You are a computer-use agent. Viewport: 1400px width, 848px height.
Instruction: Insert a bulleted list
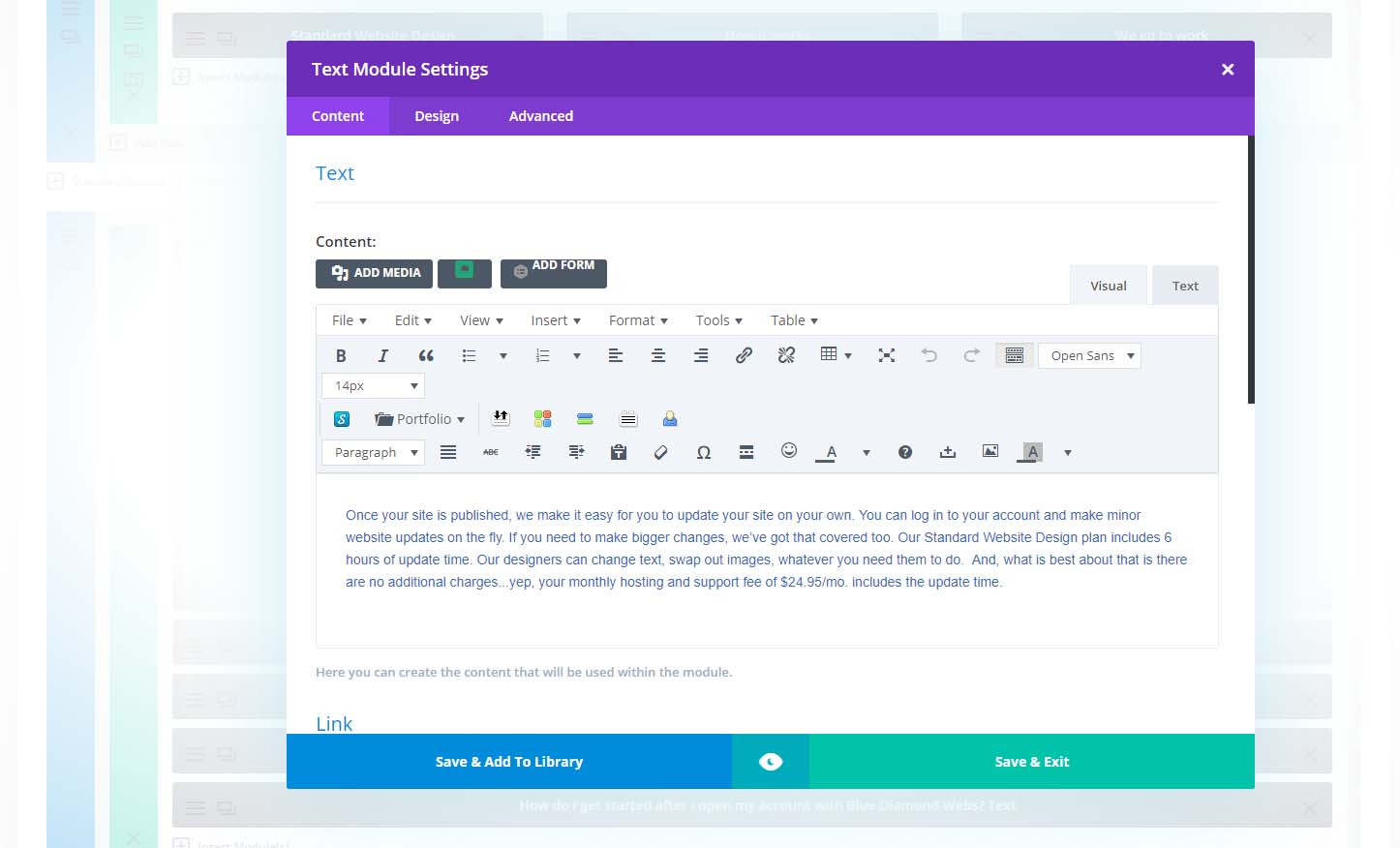469,356
